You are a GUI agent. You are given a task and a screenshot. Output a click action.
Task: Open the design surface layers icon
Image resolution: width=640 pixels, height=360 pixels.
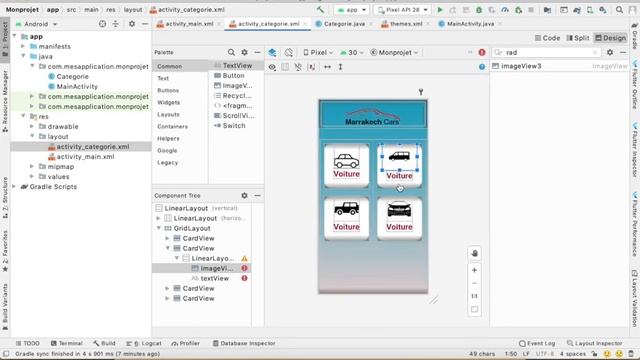(272, 52)
